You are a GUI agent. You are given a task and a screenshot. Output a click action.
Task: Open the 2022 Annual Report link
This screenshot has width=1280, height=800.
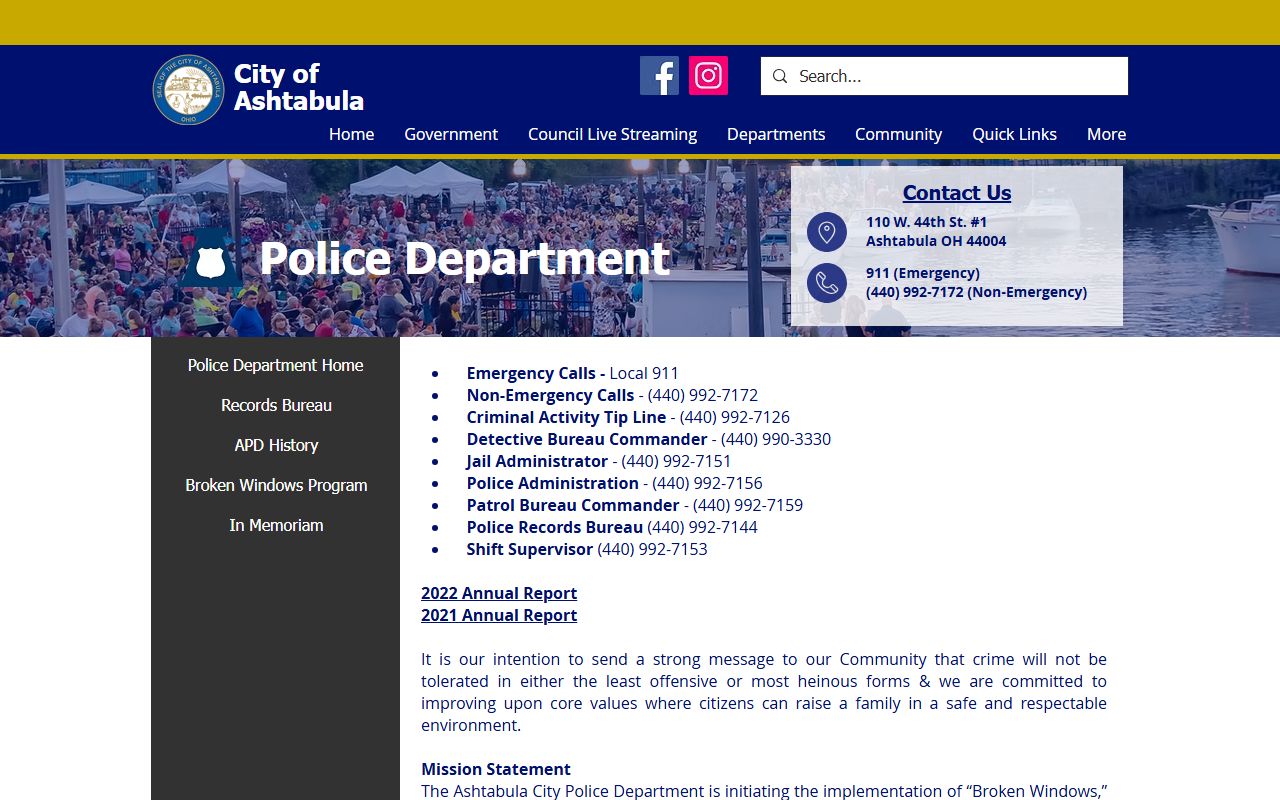click(499, 593)
